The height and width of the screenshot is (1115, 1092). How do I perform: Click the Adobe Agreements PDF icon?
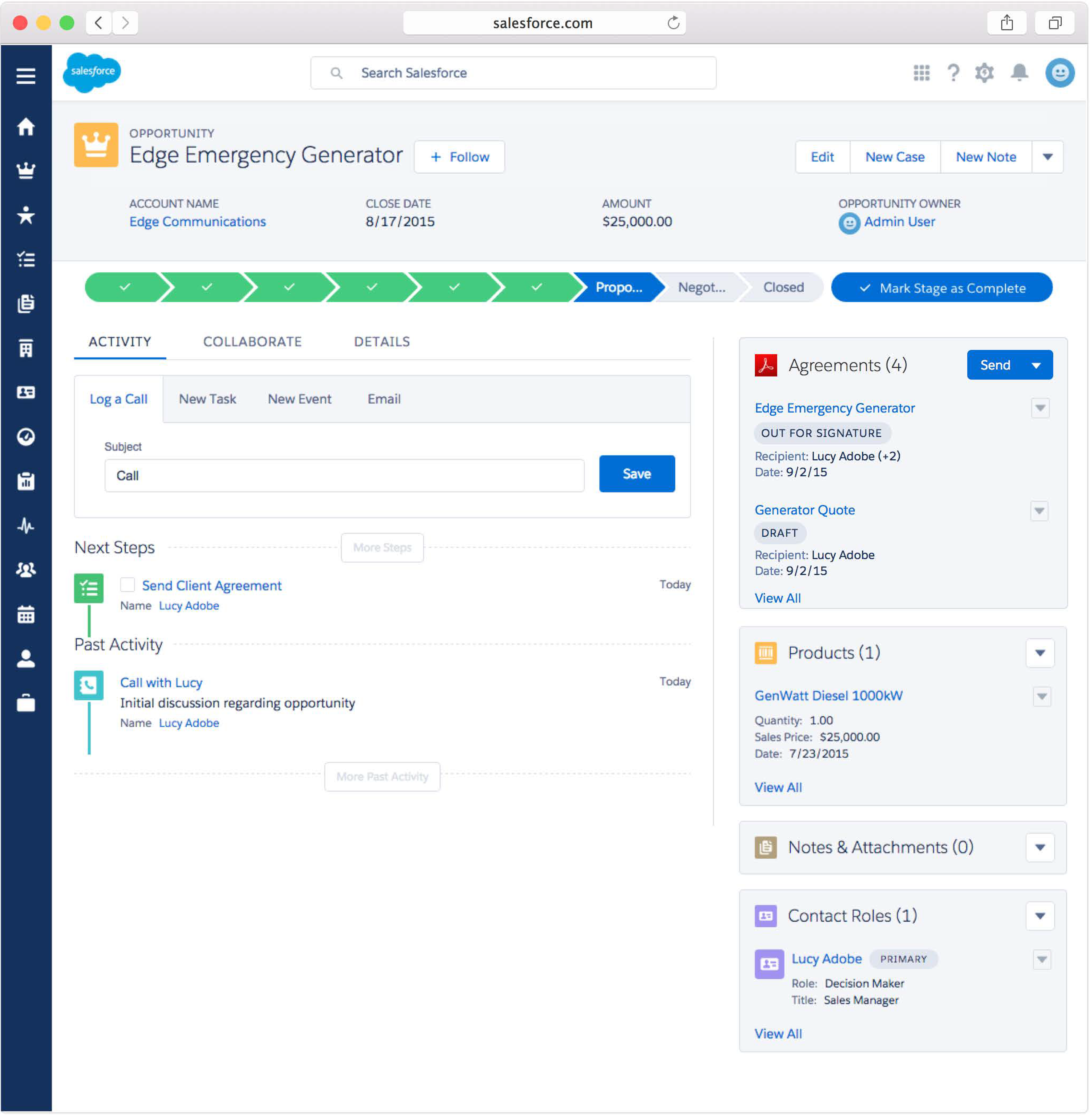click(x=766, y=365)
